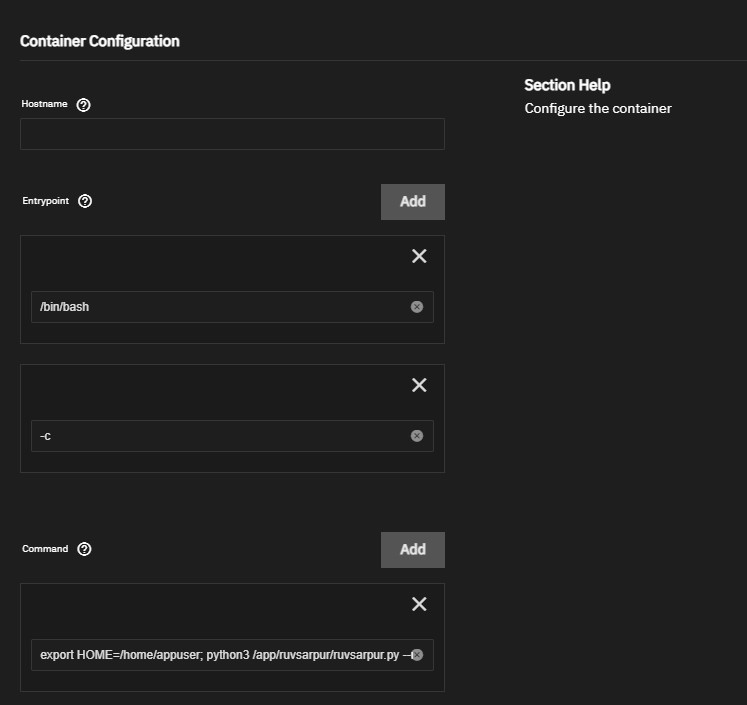Click the Command field label
This screenshot has width=747, height=705.
[45, 549]
